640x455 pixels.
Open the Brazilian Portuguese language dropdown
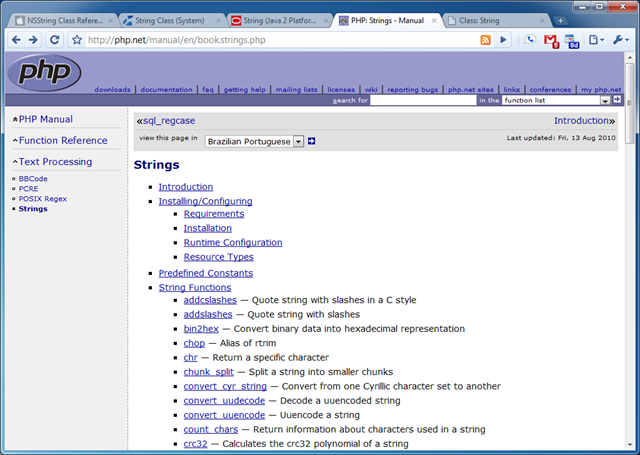(254, 141)
